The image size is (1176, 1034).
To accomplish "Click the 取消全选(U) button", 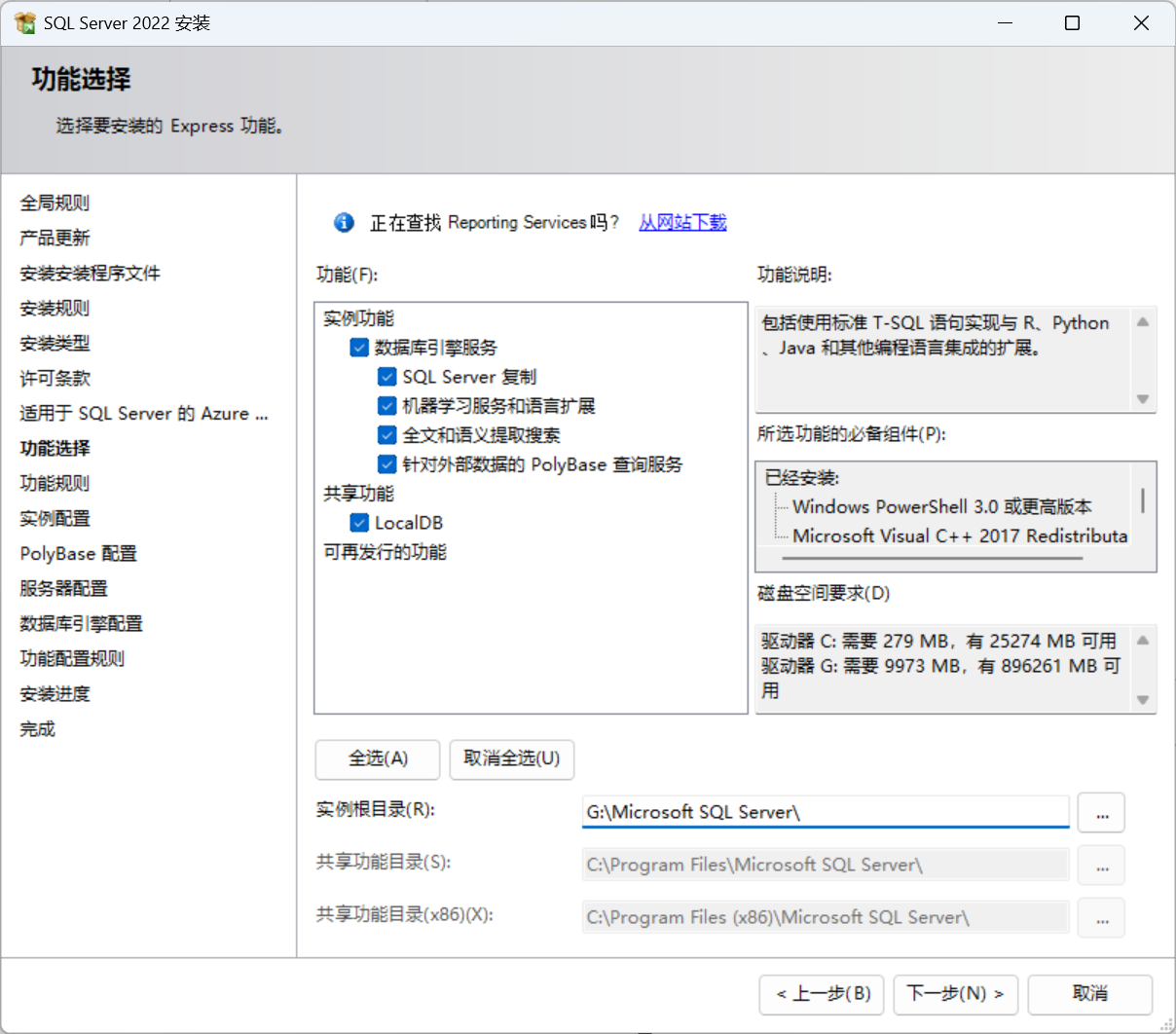I will pos(512,759).
